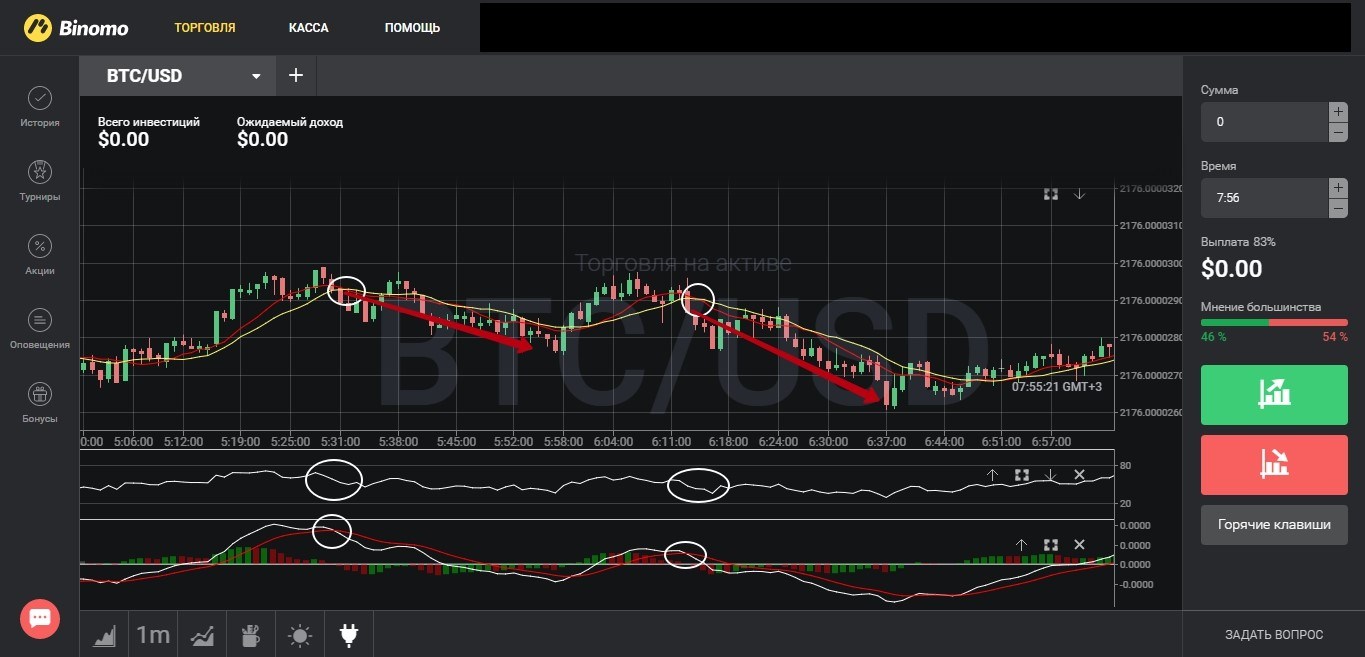The height and width of the screenshot is (657, 1365).
Task: Close the MACD indicator panel
Action: (1079, 544)
